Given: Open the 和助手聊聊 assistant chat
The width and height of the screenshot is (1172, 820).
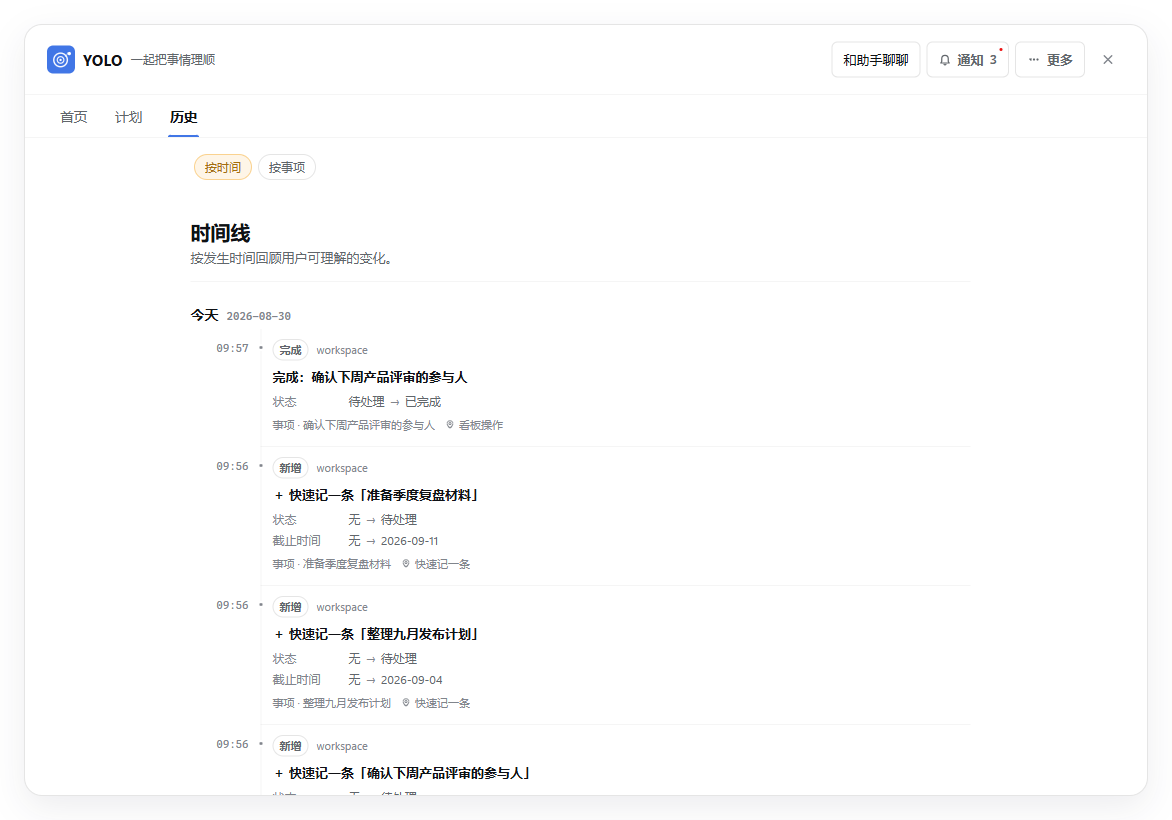Looking at the screenshot, I should (875, 60).
